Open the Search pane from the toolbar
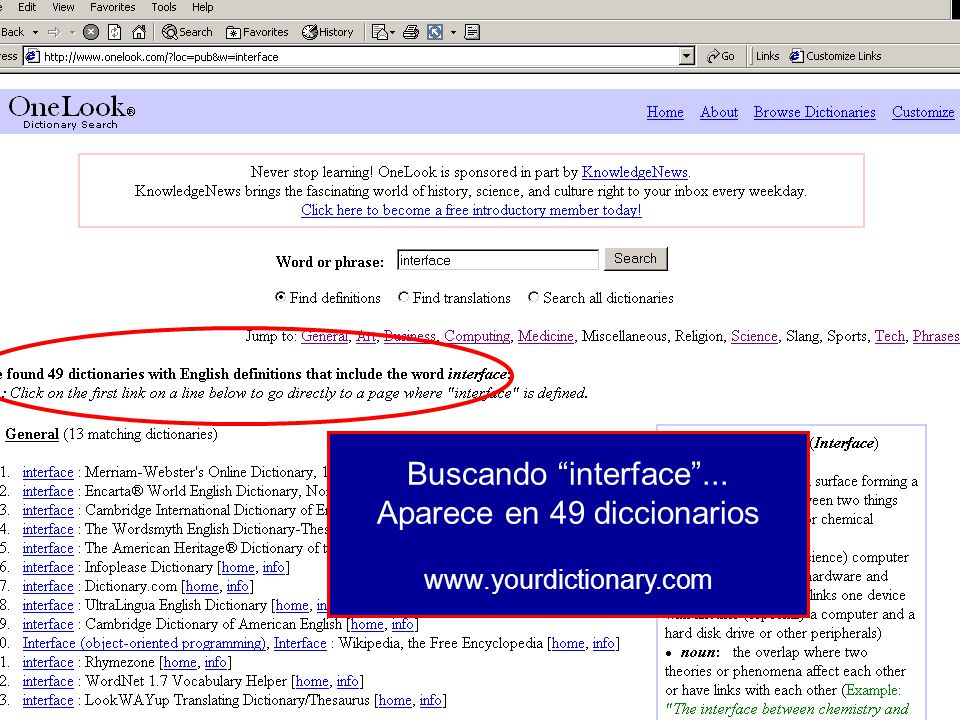Image resolution: width=960 pixels, height=720 pixels. pos(187,32)
